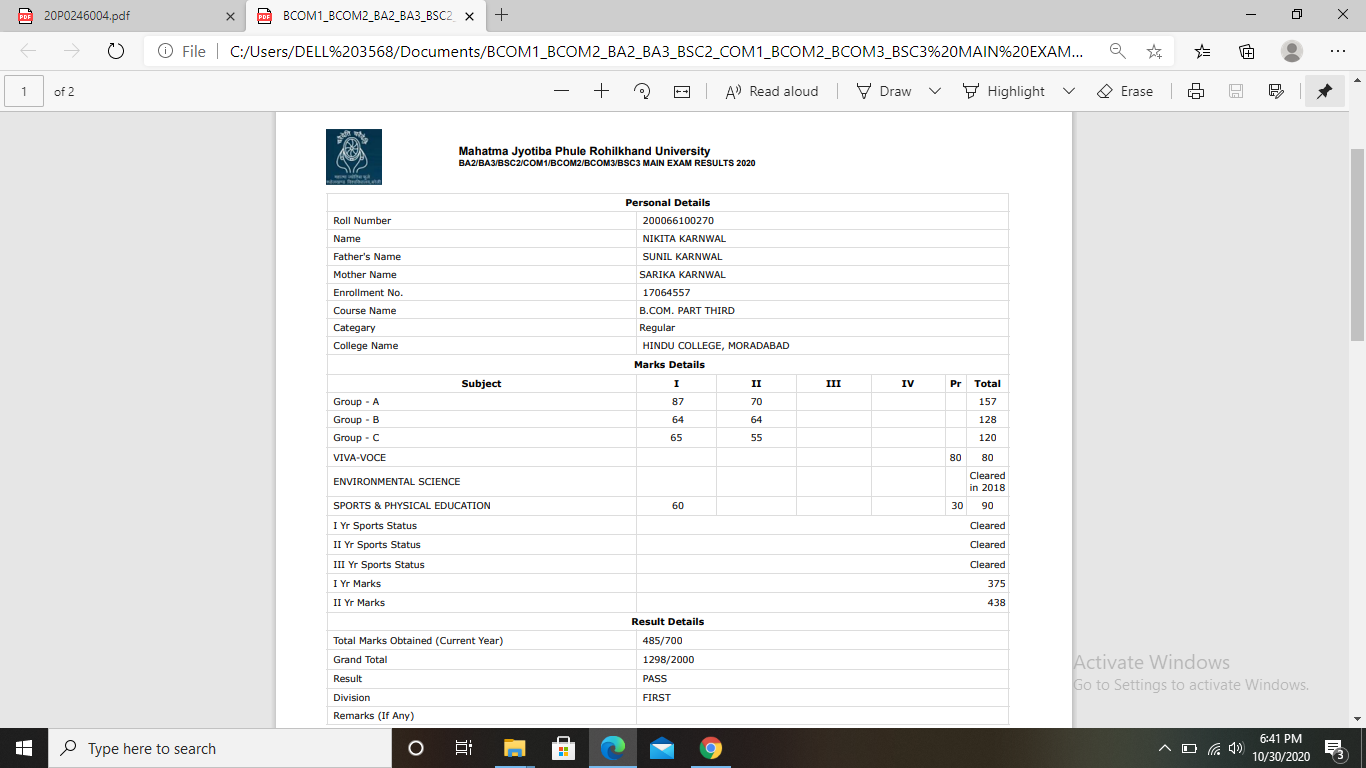Close the 20P0246004.pdf tab
This screenshot has height=768, width=1366.
click(x=230, y=16)
